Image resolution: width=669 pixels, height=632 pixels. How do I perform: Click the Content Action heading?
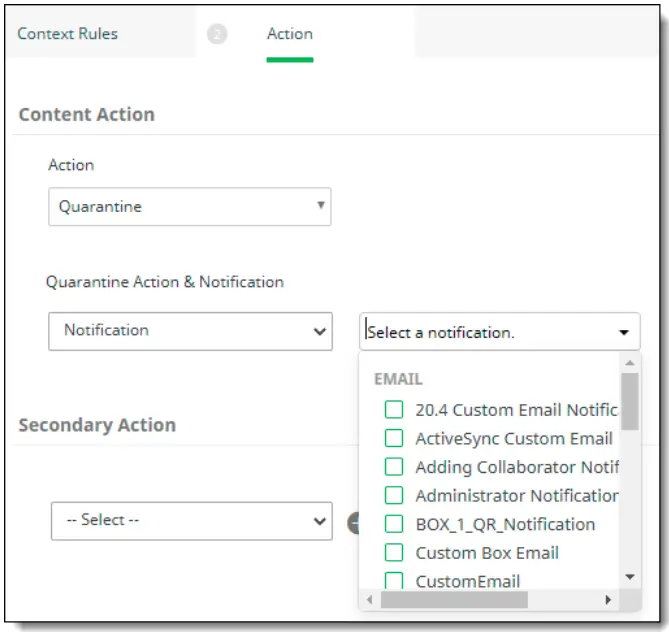click(x=87, y=115)
